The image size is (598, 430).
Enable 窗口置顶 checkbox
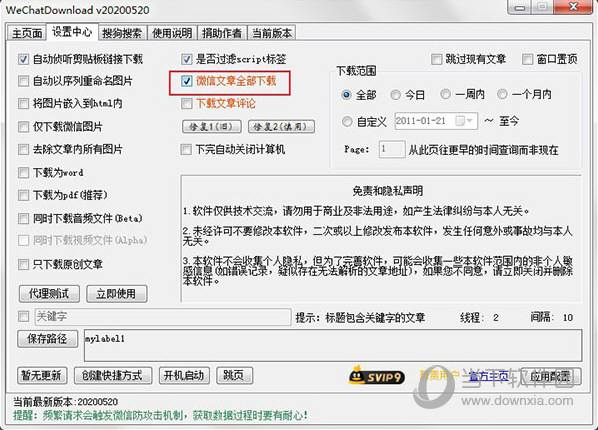coord(527,59)
